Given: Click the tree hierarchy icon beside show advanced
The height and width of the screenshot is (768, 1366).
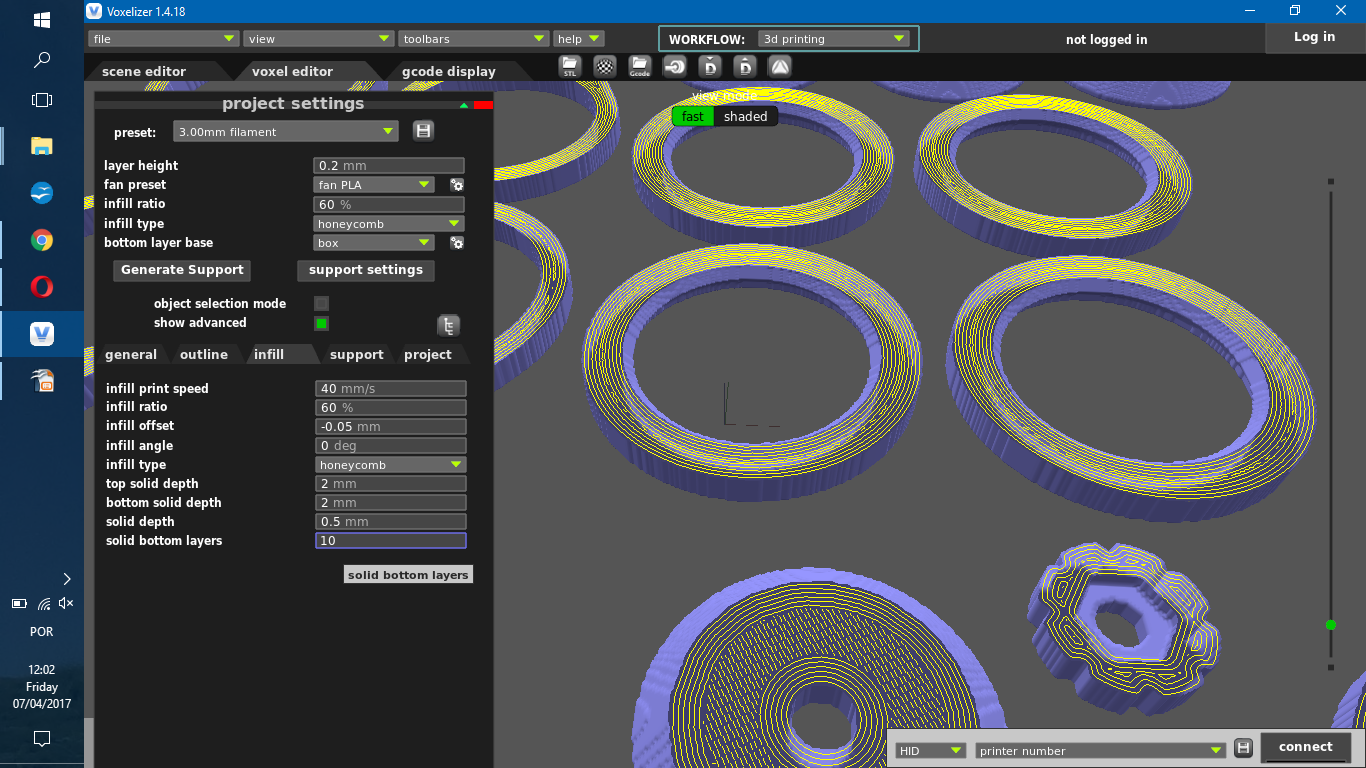Looking at the screenshot, I should pyautogui.click(x=449, y=325).
